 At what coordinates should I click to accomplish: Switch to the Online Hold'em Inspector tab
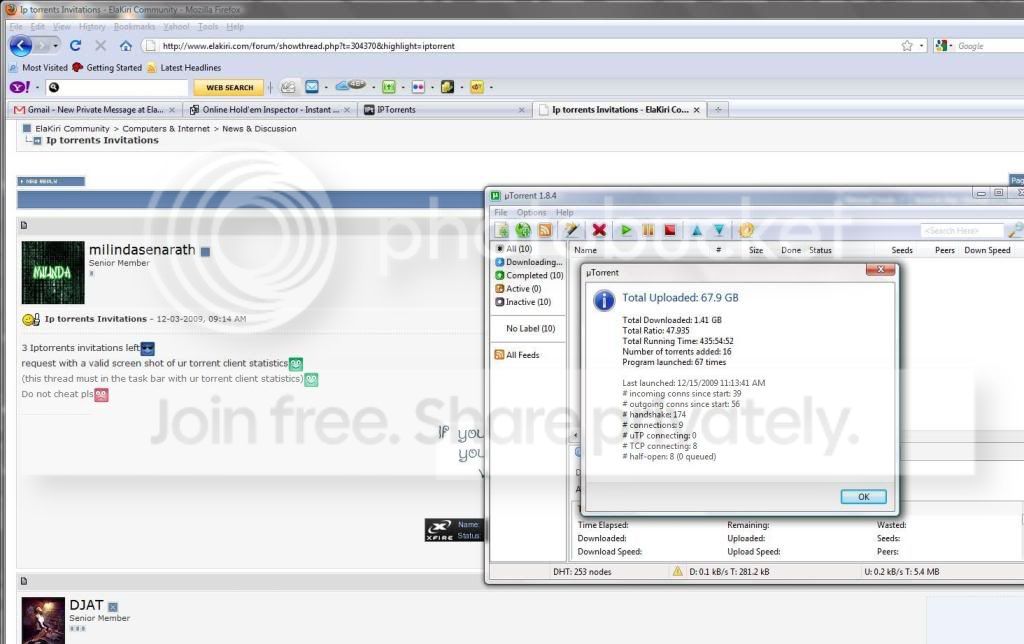[270, 110]
